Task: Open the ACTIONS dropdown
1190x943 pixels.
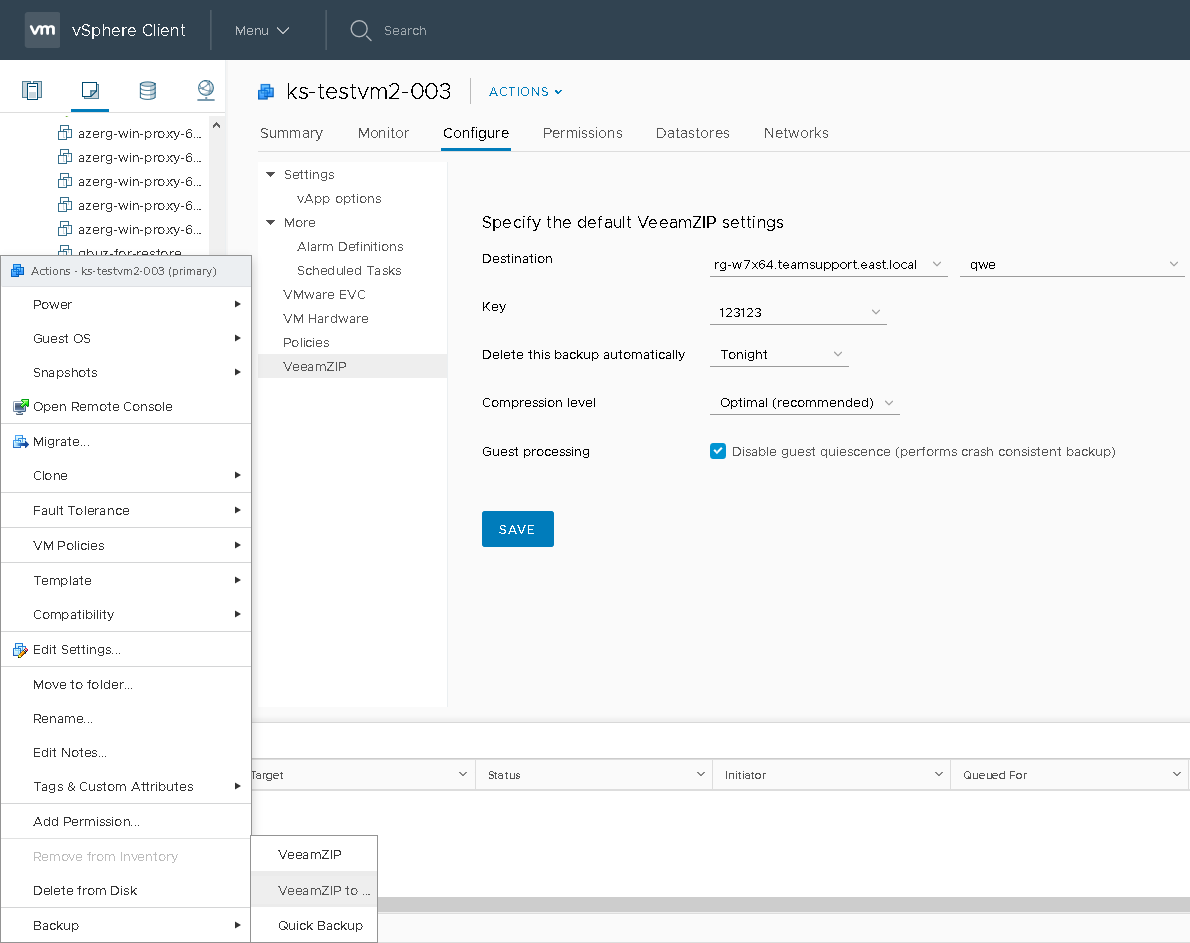Action: (x=525, y=92)
